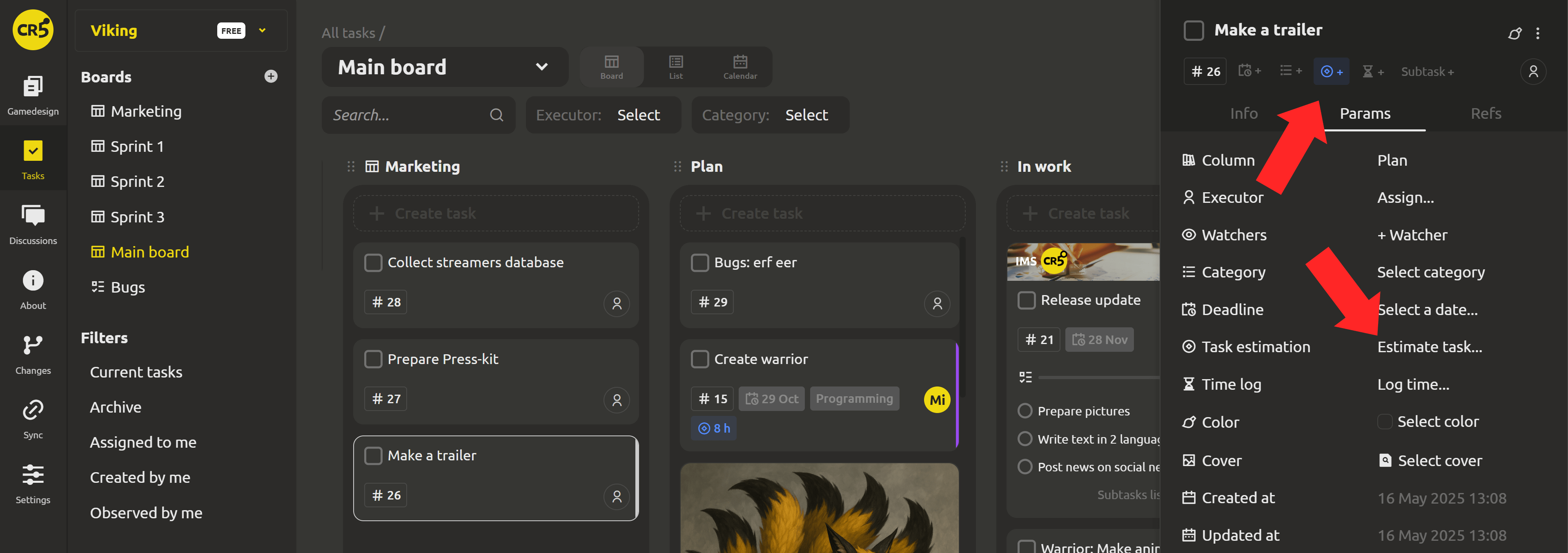Mark Write text in 2 languages subtask done
The height and width of the screenshot is (553, 1568).
point(1025,439)
